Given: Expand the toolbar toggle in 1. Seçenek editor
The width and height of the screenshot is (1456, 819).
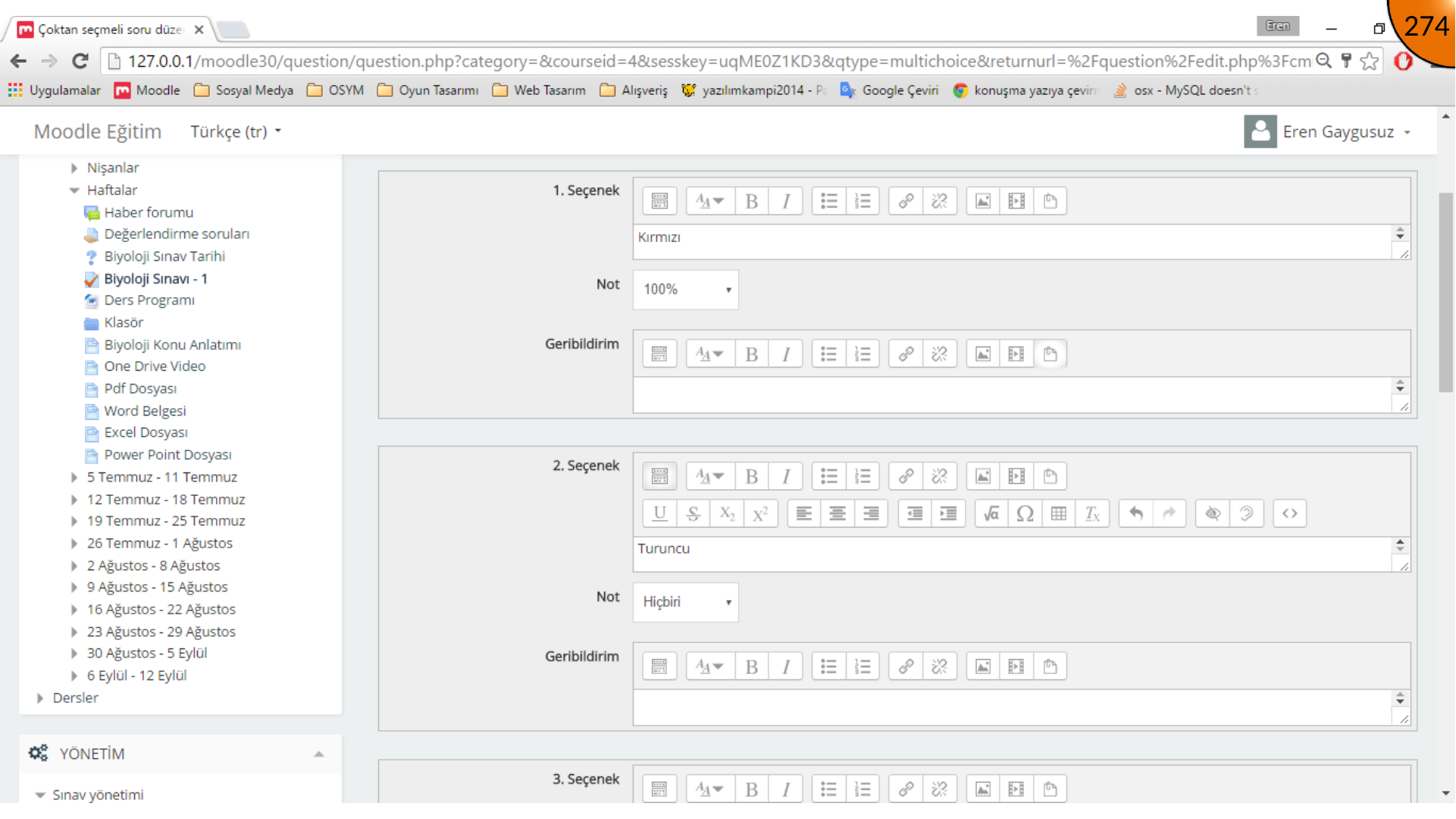Looking at the screenshot, I should [659, 201].
